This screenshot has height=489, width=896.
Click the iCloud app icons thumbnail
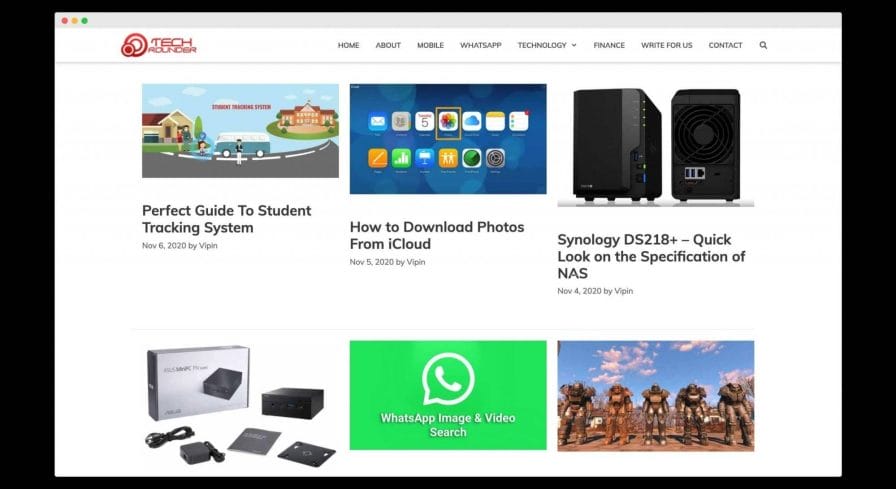click(448, 139)
